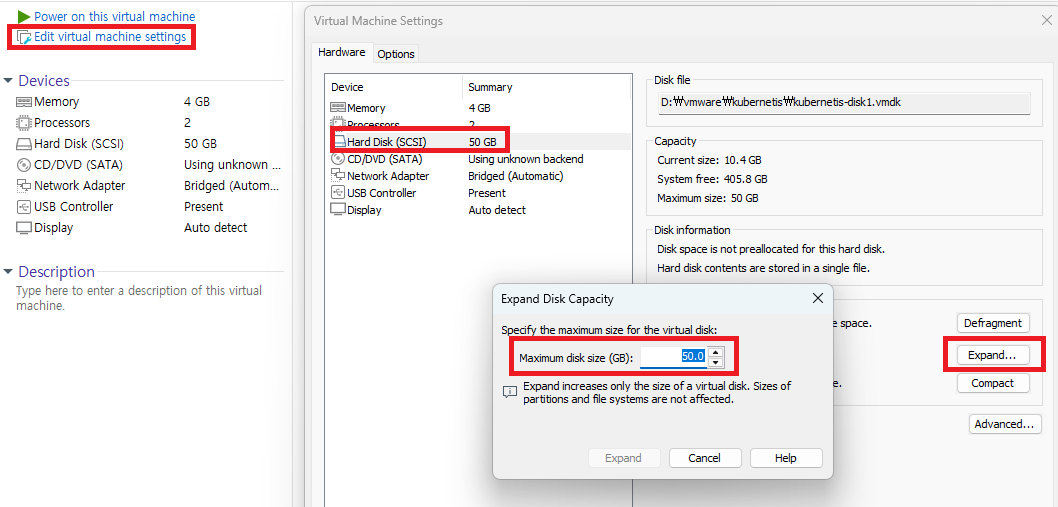
Task: Click Processors icon in Devices panel
Action: click(x=24, y=123)
